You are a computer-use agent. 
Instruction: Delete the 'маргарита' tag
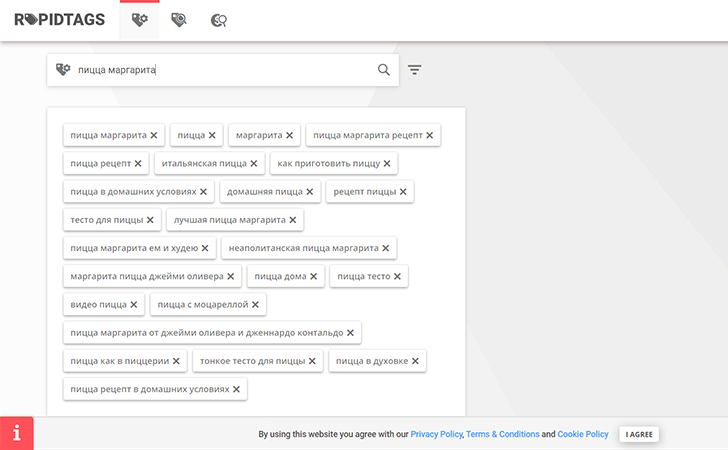tap(290, 135)
